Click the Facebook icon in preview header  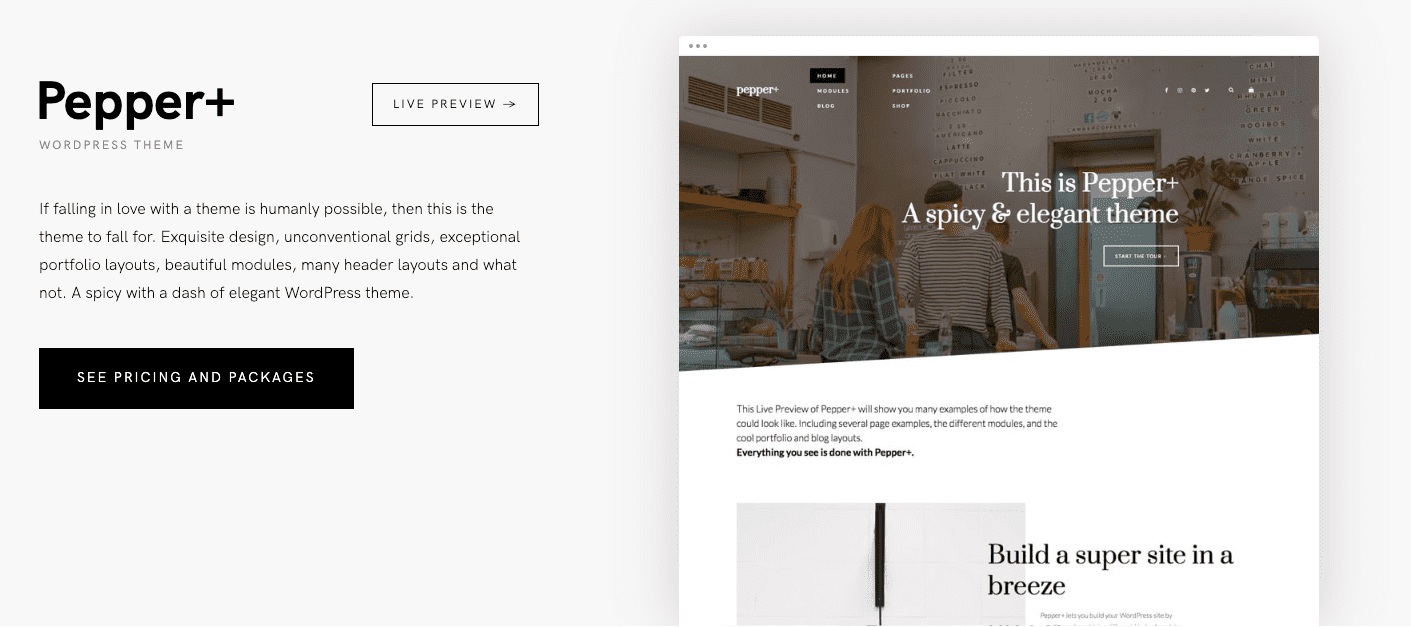click(x=1166, y=90)
